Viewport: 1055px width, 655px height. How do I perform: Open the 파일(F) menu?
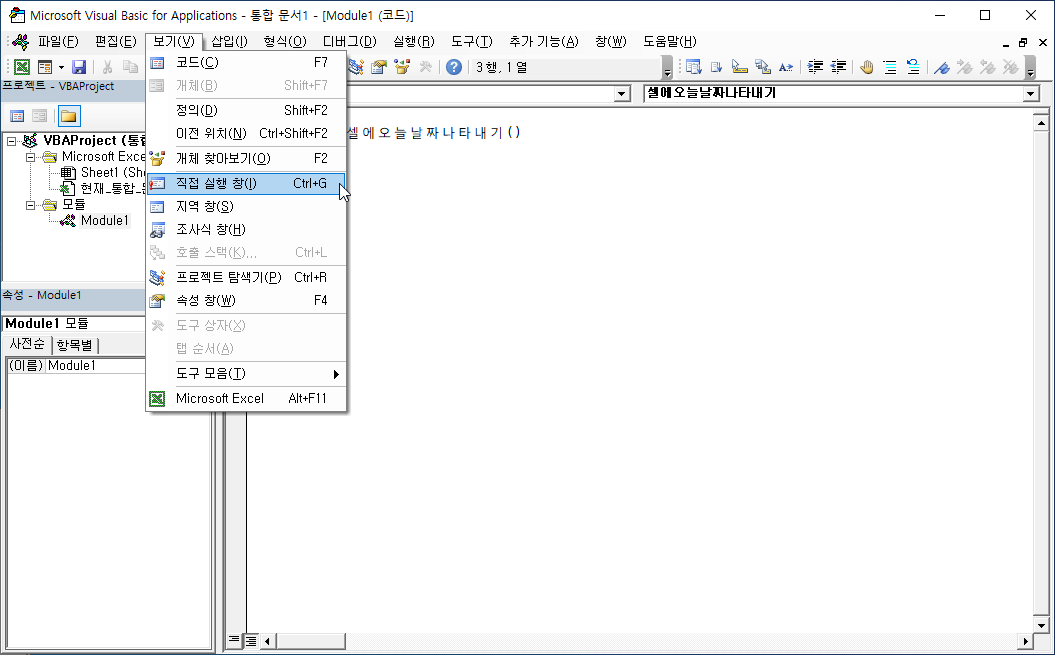coord(58,42)
